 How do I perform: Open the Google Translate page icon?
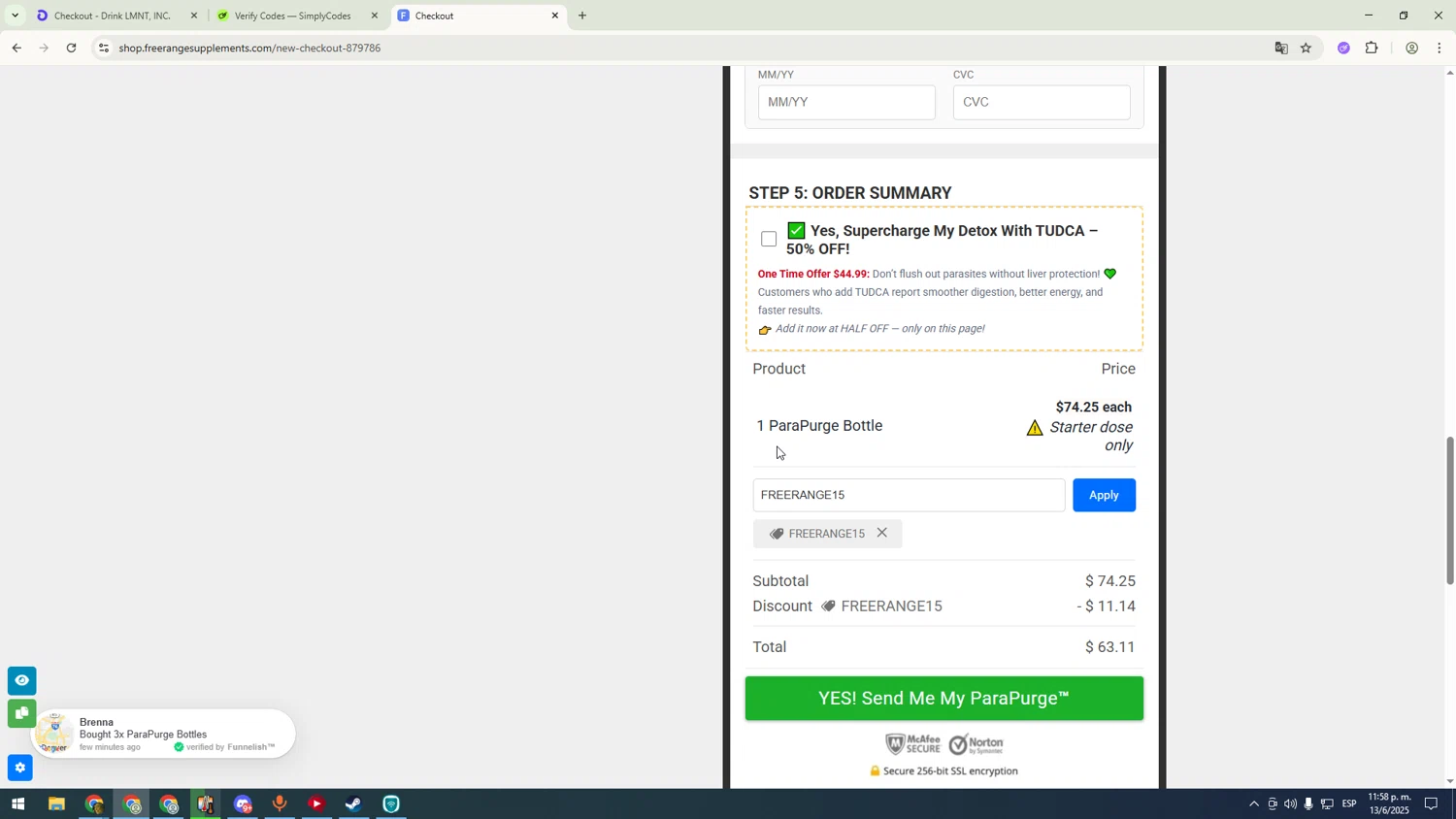click(x=1281, y=48)
